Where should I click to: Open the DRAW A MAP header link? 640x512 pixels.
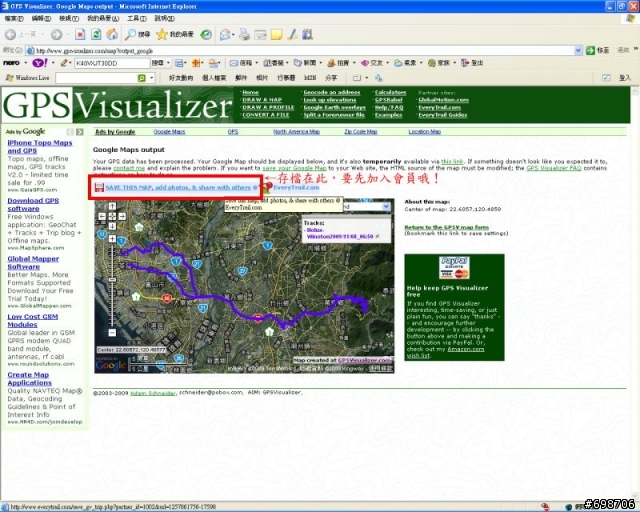pos(262,100)
